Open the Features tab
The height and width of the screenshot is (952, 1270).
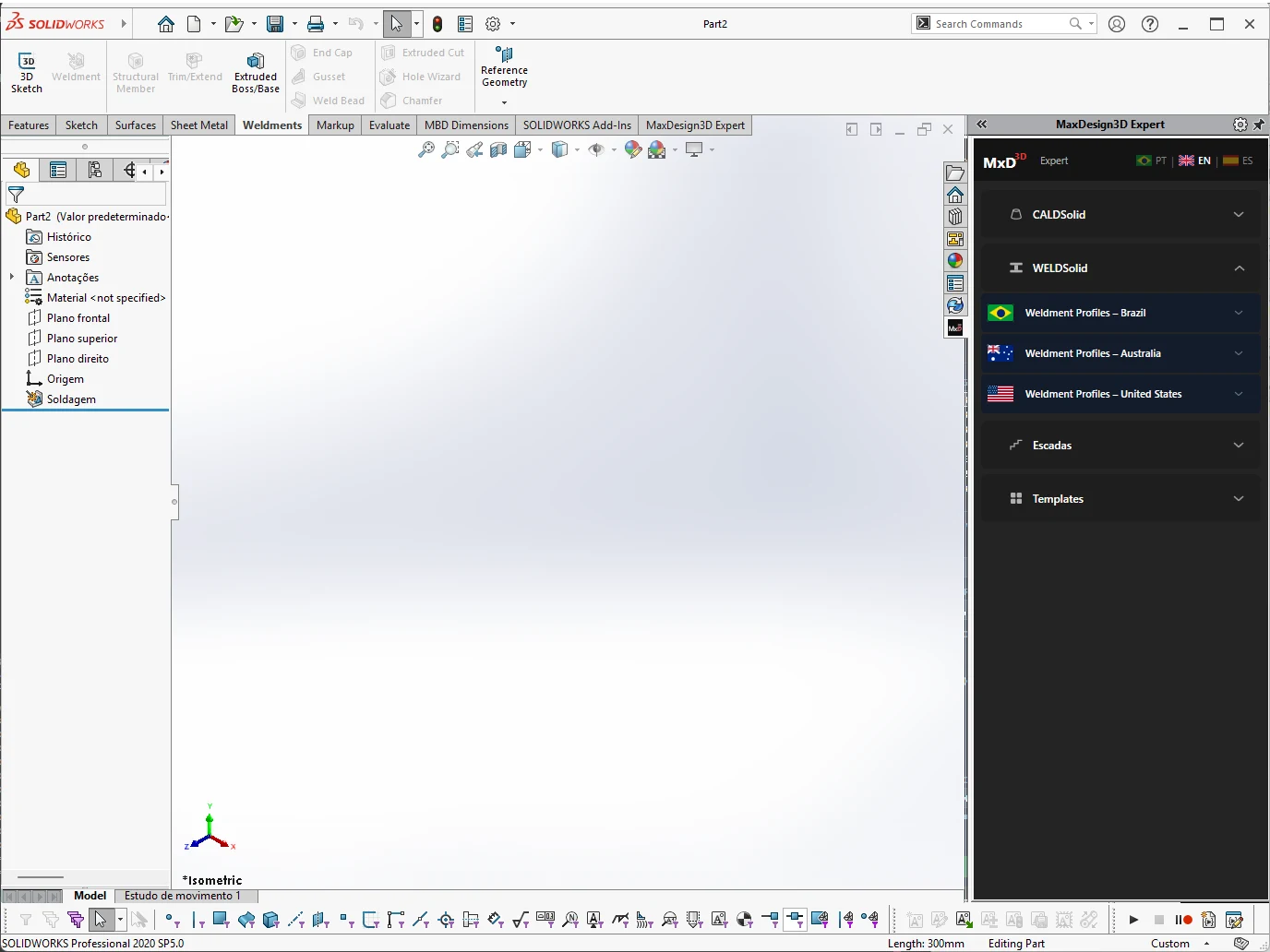29,125
